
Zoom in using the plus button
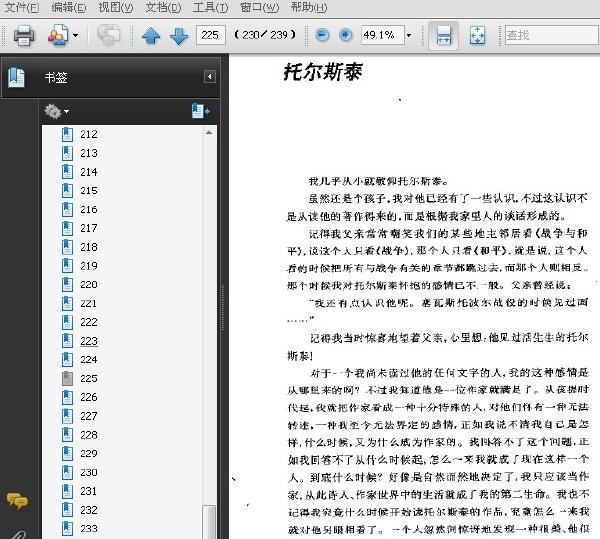(x=346, y=35)
